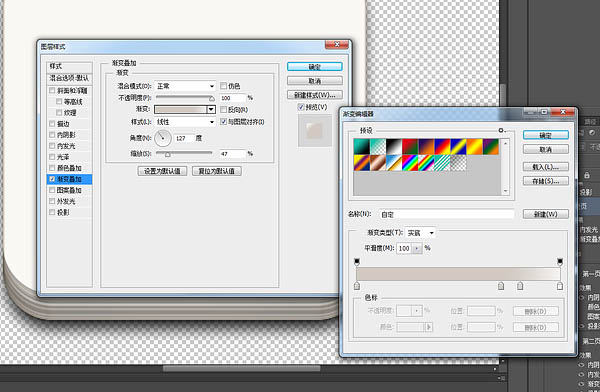Uncheck the 与图层对齐 checkbox

(x=223, y=122)
